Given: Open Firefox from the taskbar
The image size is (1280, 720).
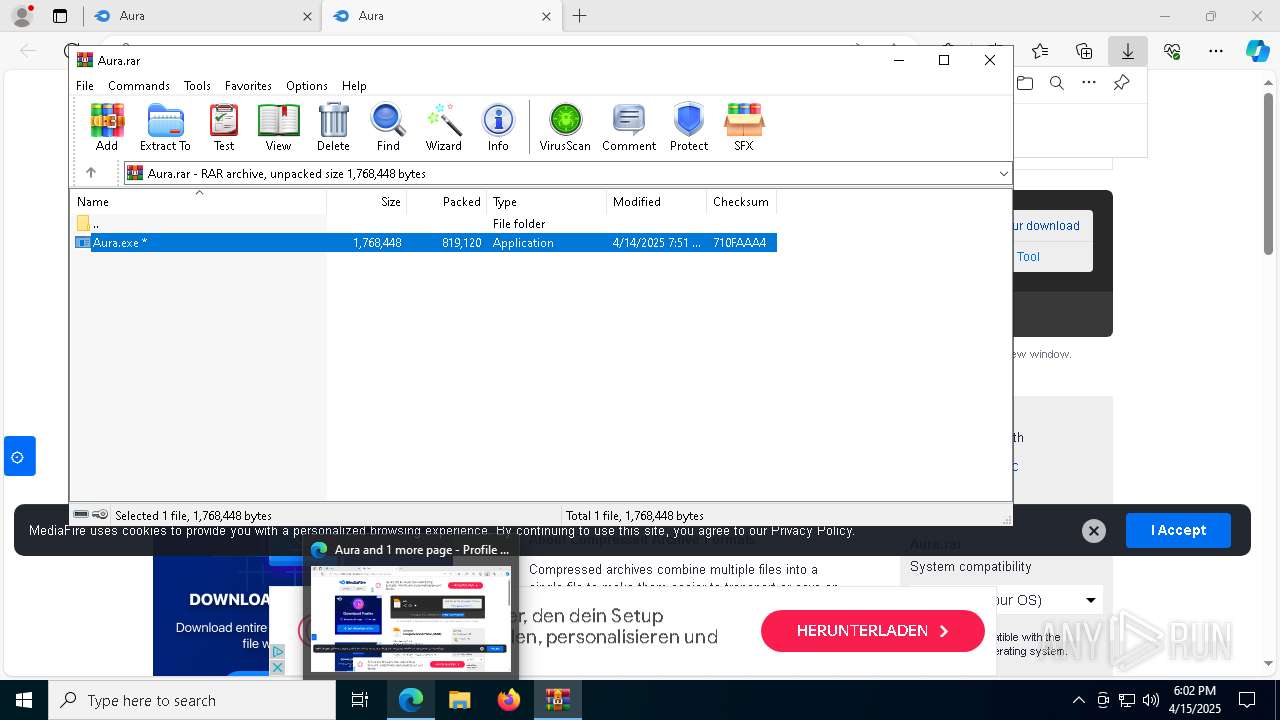Looking at the screenshot, I should click(509, 700).
